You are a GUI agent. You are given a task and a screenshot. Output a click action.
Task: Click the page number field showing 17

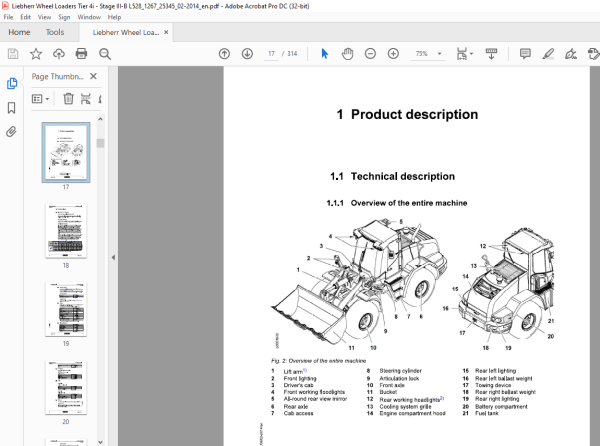(271, 54)
